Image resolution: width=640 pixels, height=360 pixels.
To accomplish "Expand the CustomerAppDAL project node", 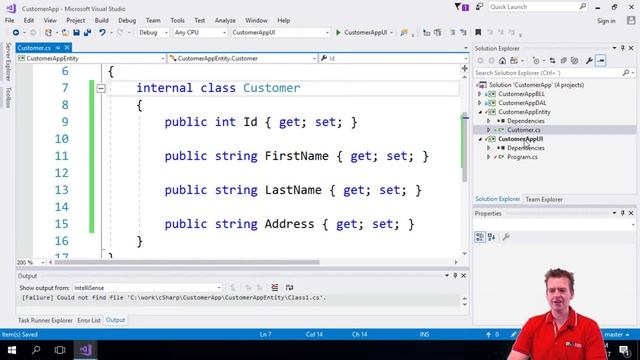I will pyautogui.click(x=480, y=103).
